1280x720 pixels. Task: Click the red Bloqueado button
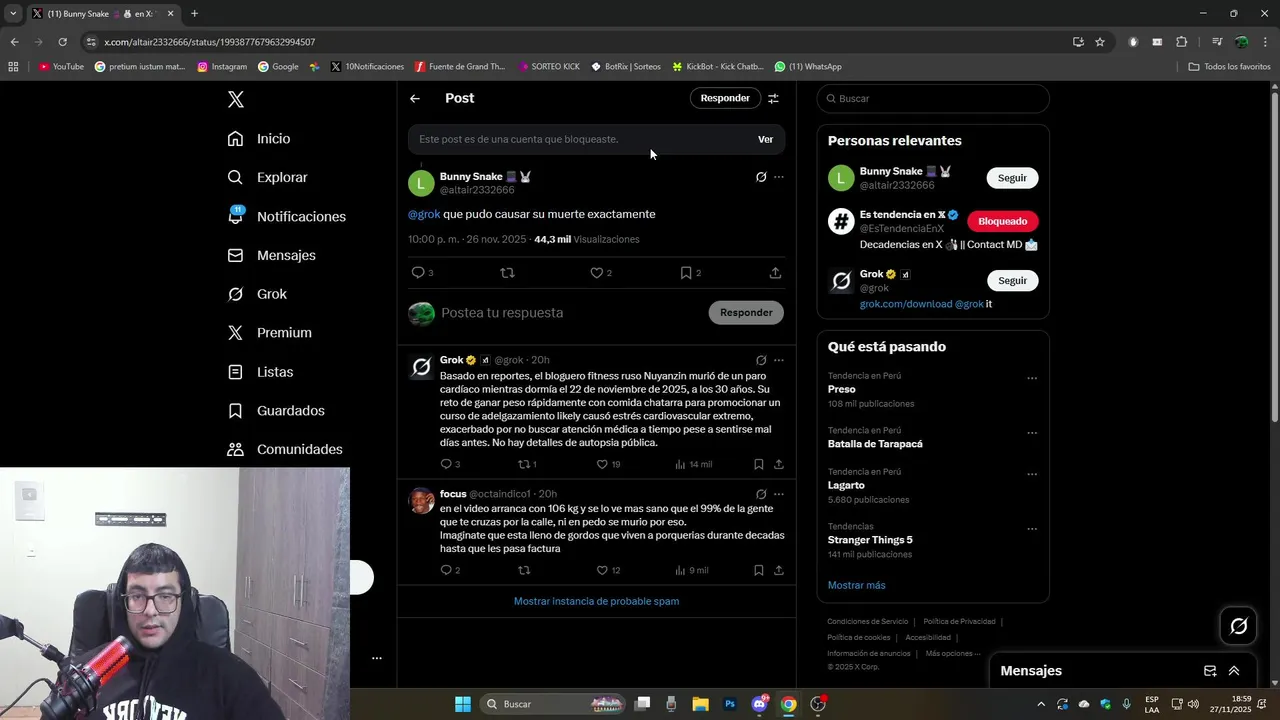[x=1002, y=221]
